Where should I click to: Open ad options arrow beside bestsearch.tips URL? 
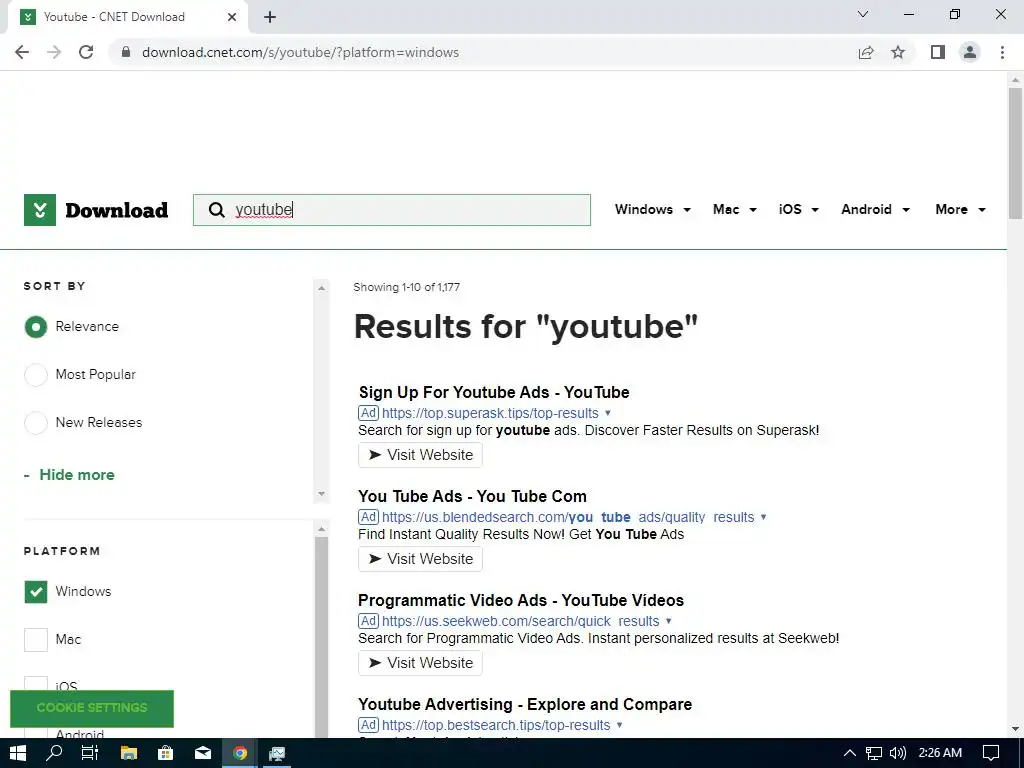click(x=619, y=725)
